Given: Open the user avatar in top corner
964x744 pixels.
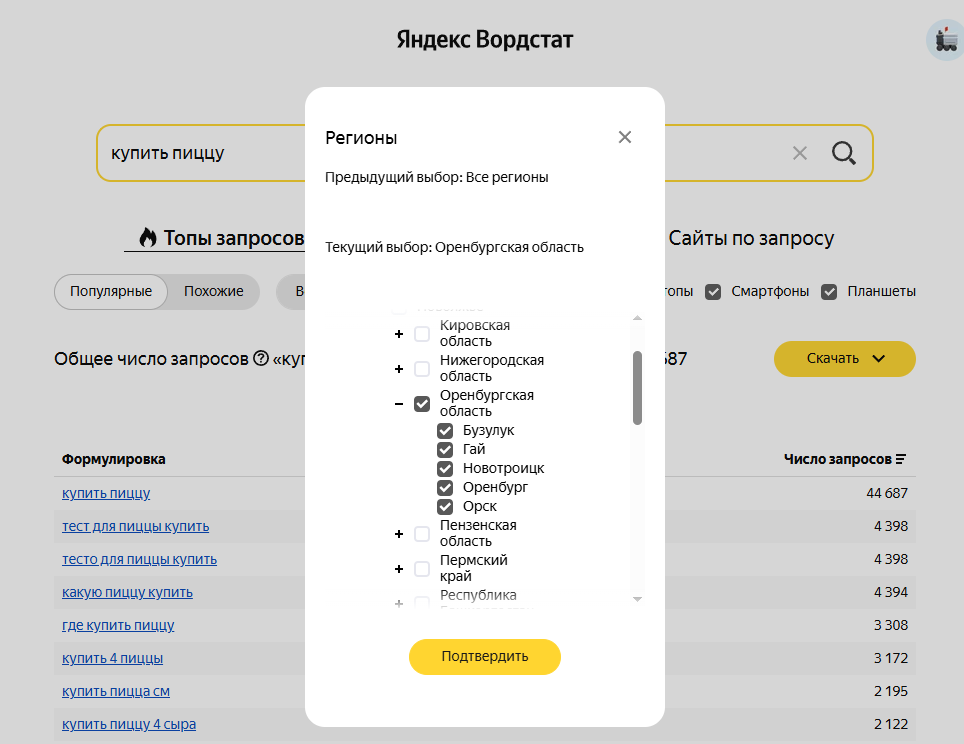Looking at the screenshot, I should [946, 41].
